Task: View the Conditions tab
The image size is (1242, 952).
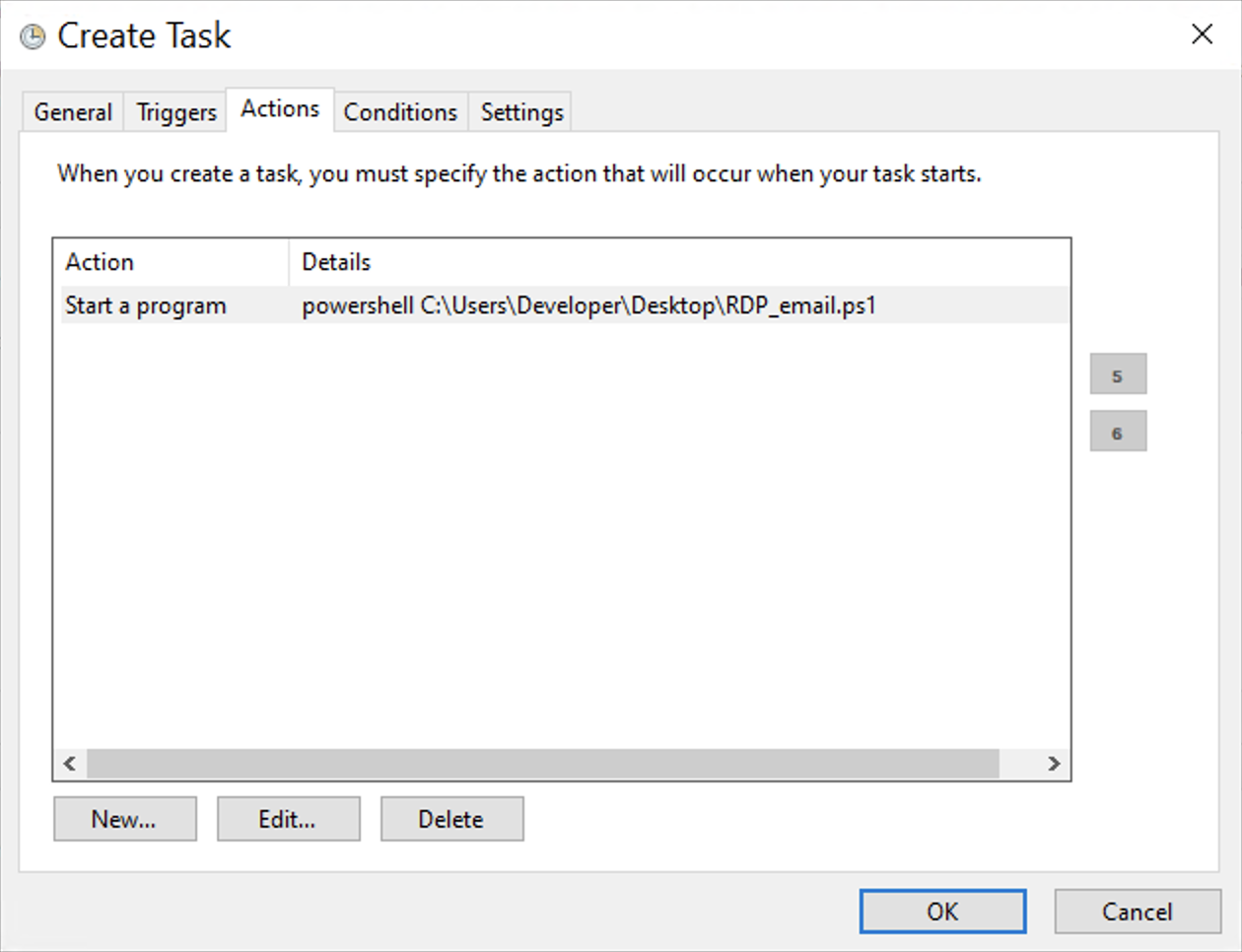Action: [400, 111]
